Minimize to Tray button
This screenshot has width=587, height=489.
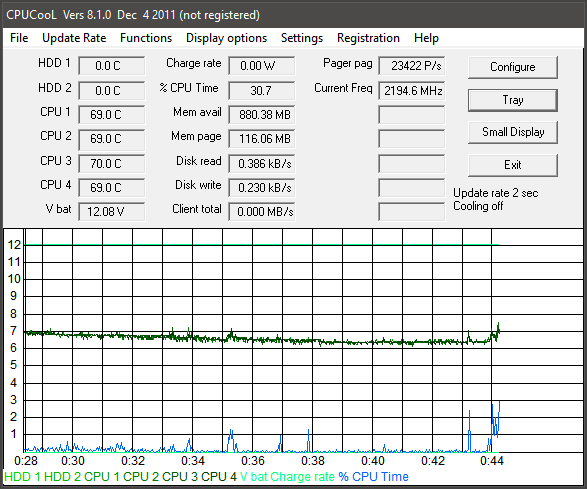(513, 100)
